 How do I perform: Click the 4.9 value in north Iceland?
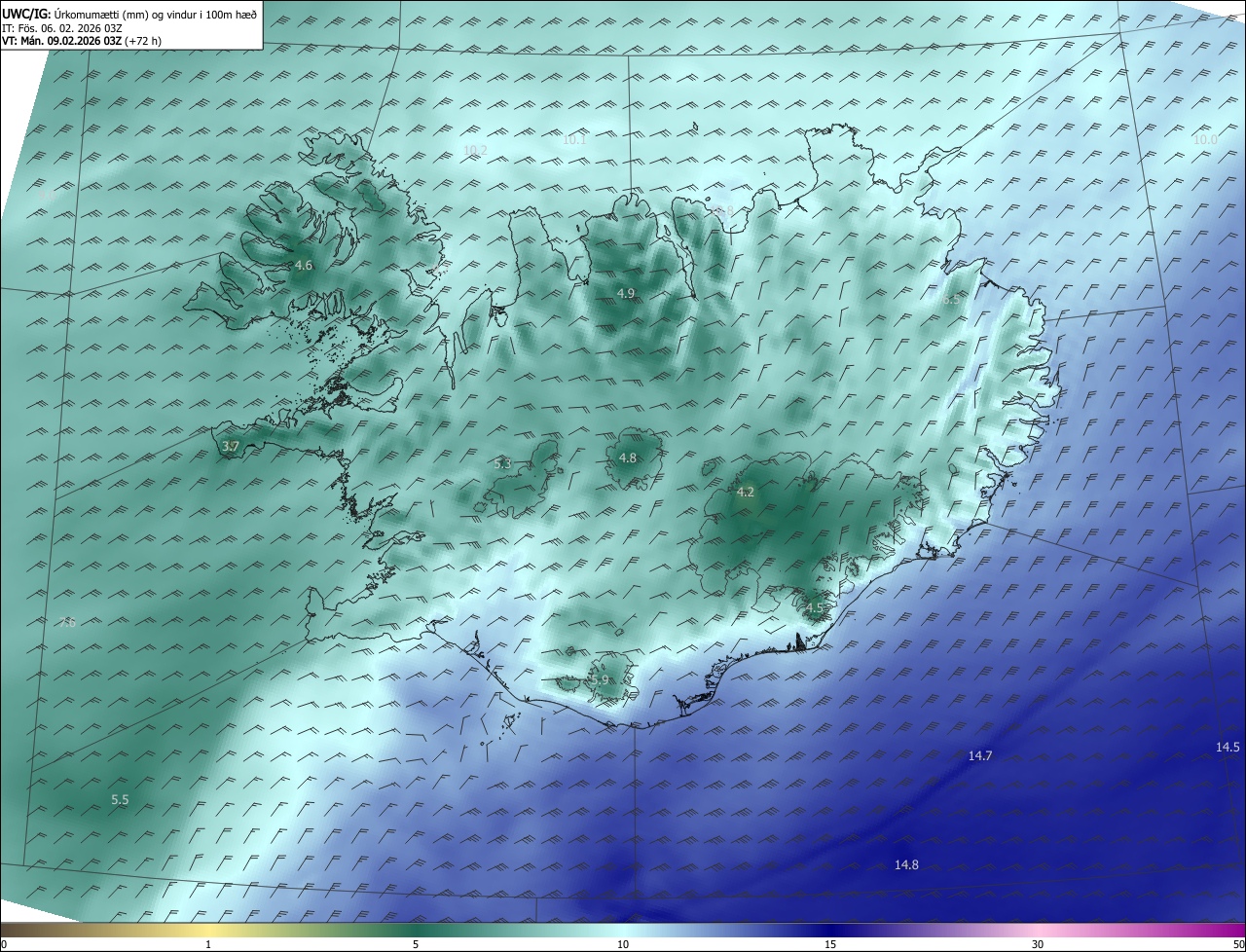click(626, 293)
